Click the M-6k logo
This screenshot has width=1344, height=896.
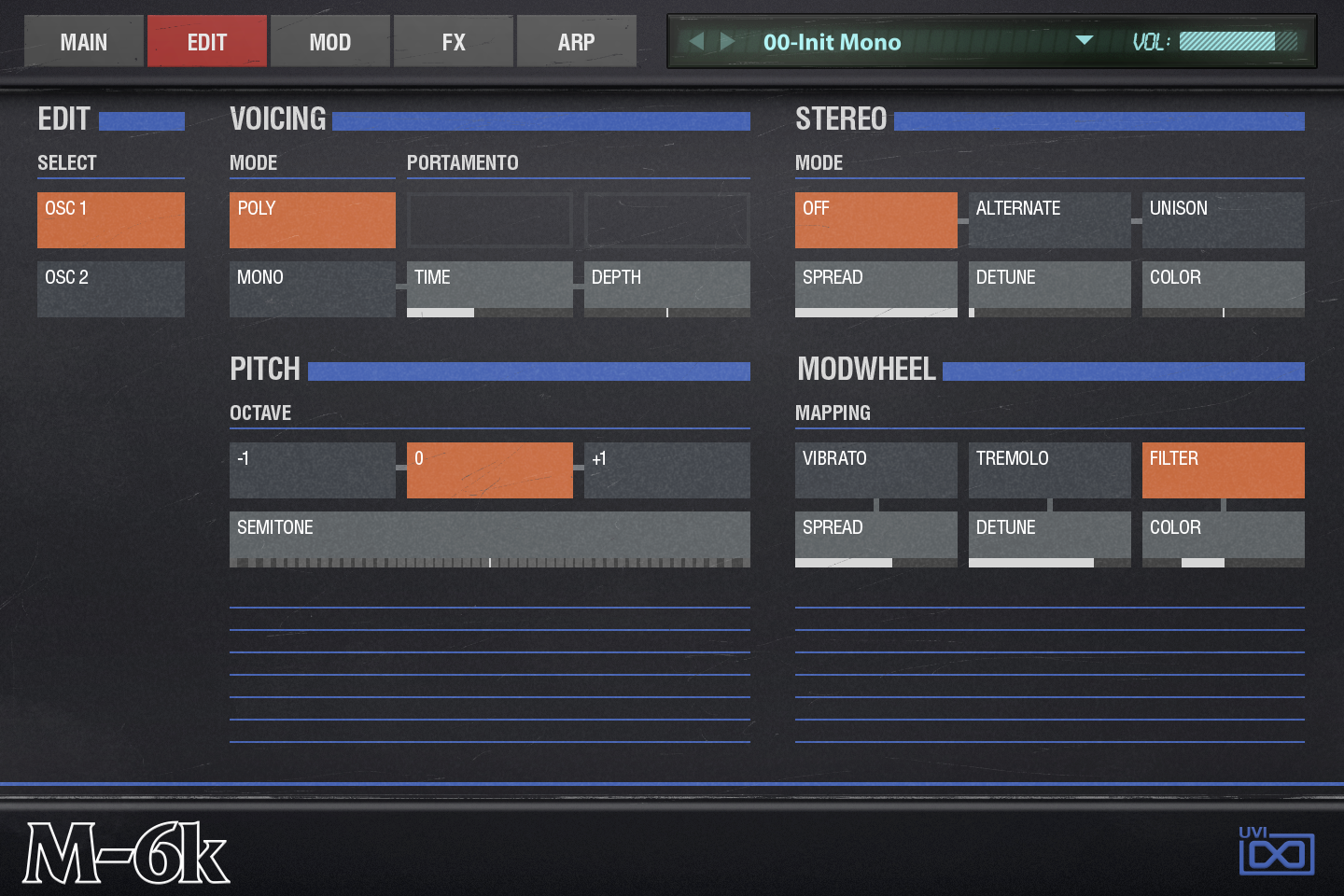point(125,852)
